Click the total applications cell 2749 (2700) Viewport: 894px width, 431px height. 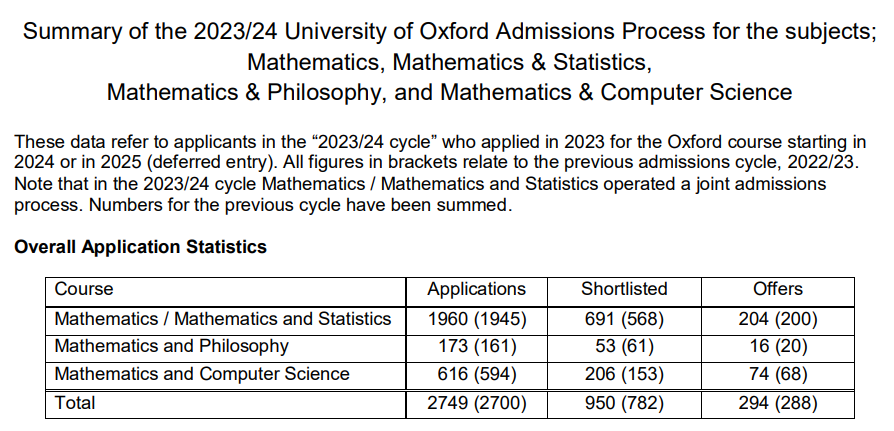(477, 403)
